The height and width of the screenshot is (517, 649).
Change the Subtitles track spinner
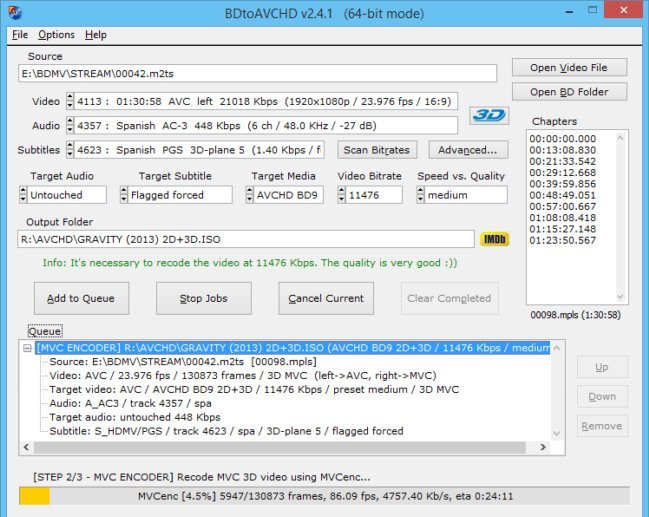tap(70, 150)
